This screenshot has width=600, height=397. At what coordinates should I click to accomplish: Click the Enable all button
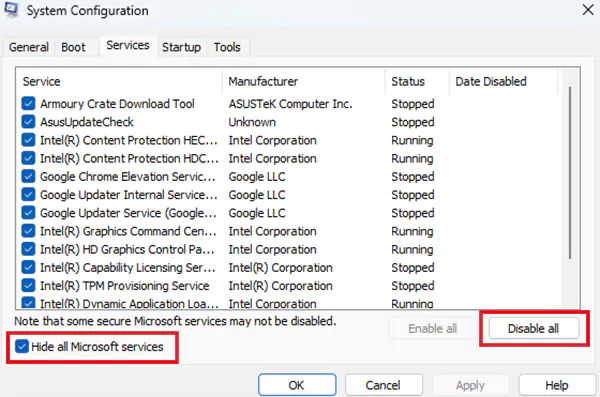(x=432, y=328)
